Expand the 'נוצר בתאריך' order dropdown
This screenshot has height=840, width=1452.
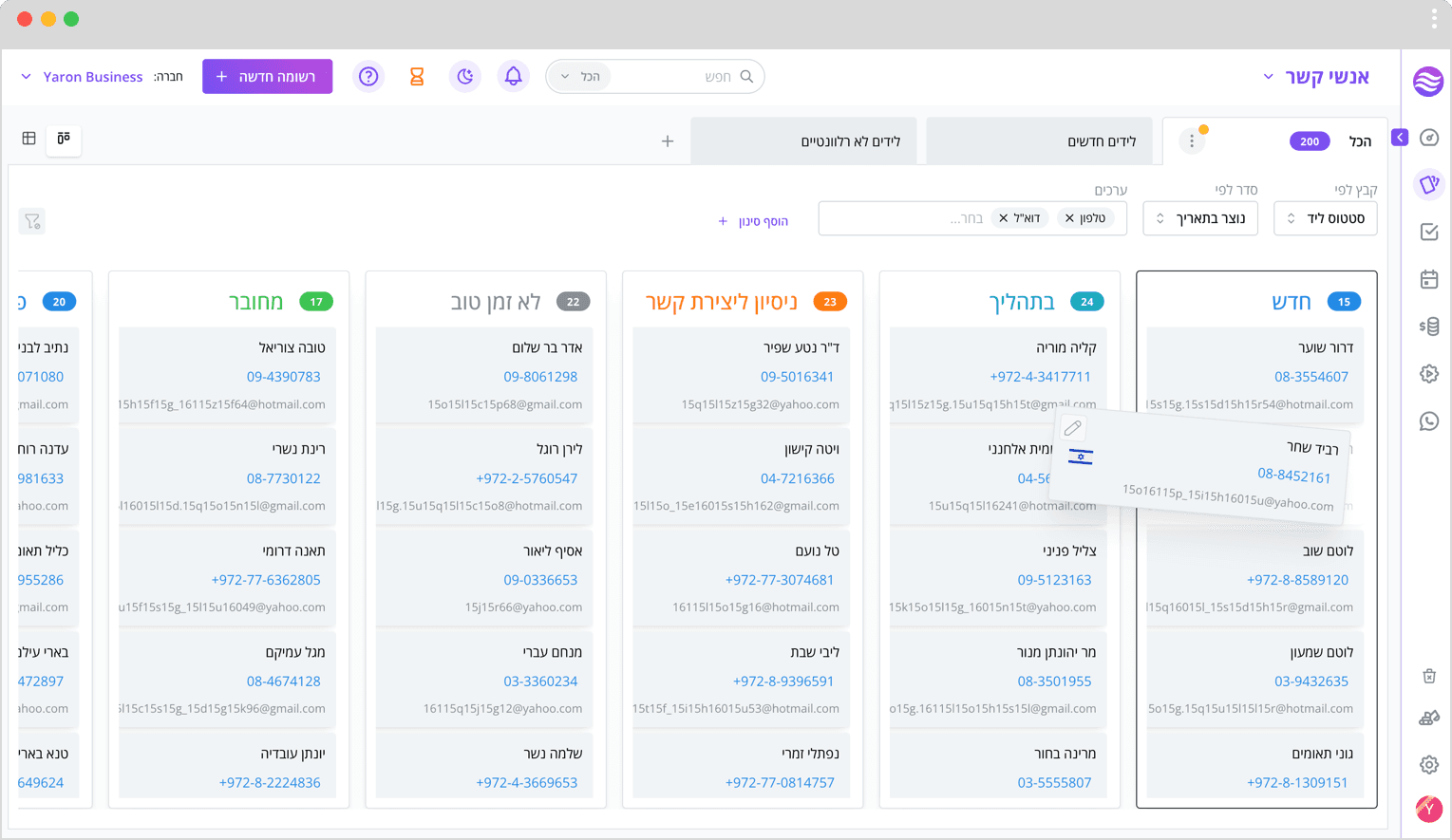pos(1199,218)
